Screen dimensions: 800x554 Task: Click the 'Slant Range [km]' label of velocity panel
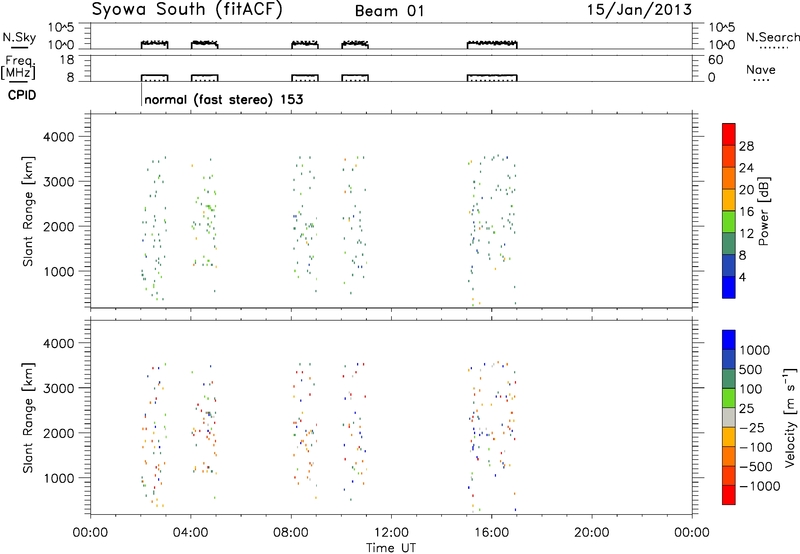(28, 417)
